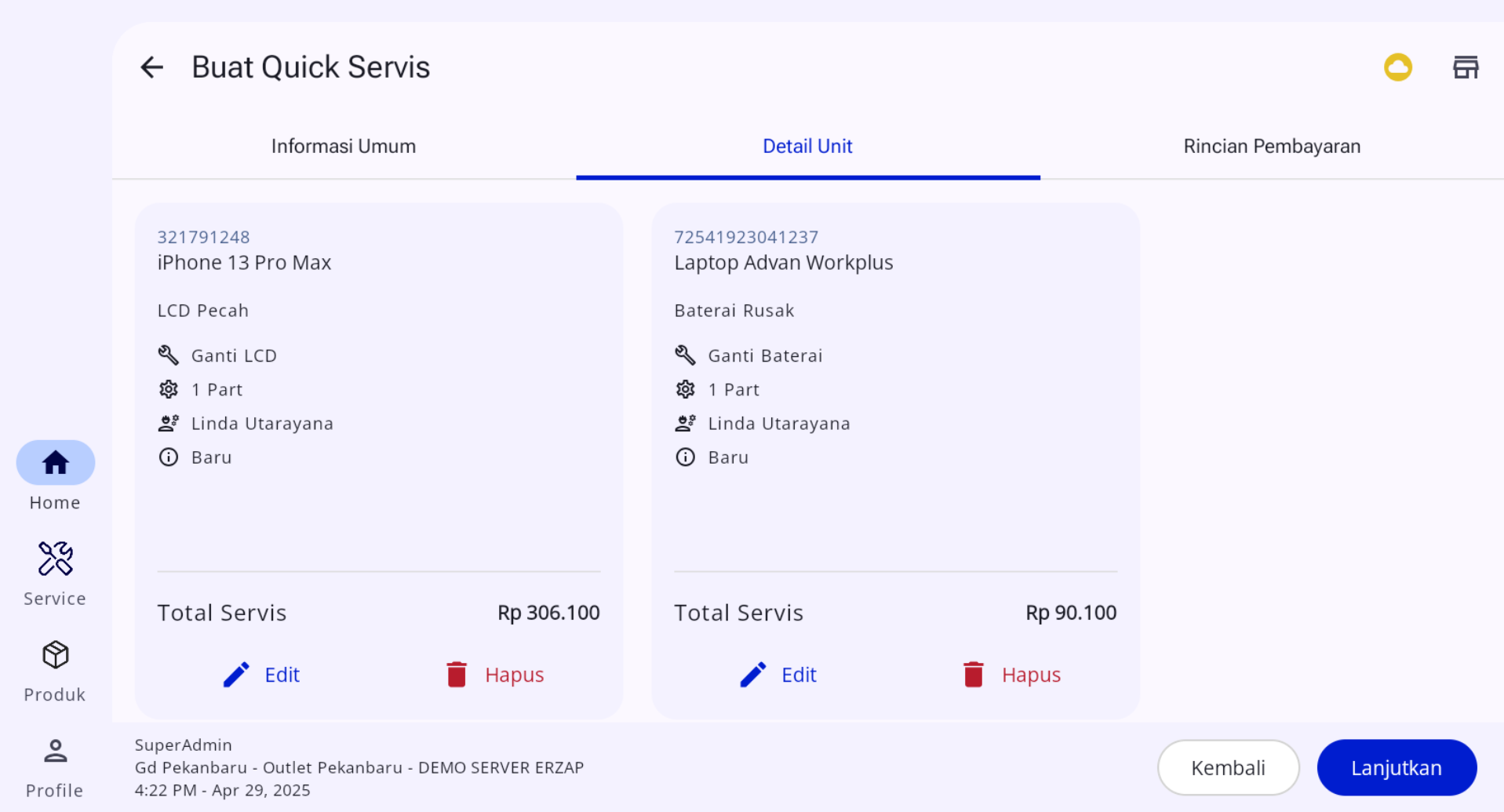Select iPhone 13 Pro Max title
The image size is (1504, 812).
(244, 263)
